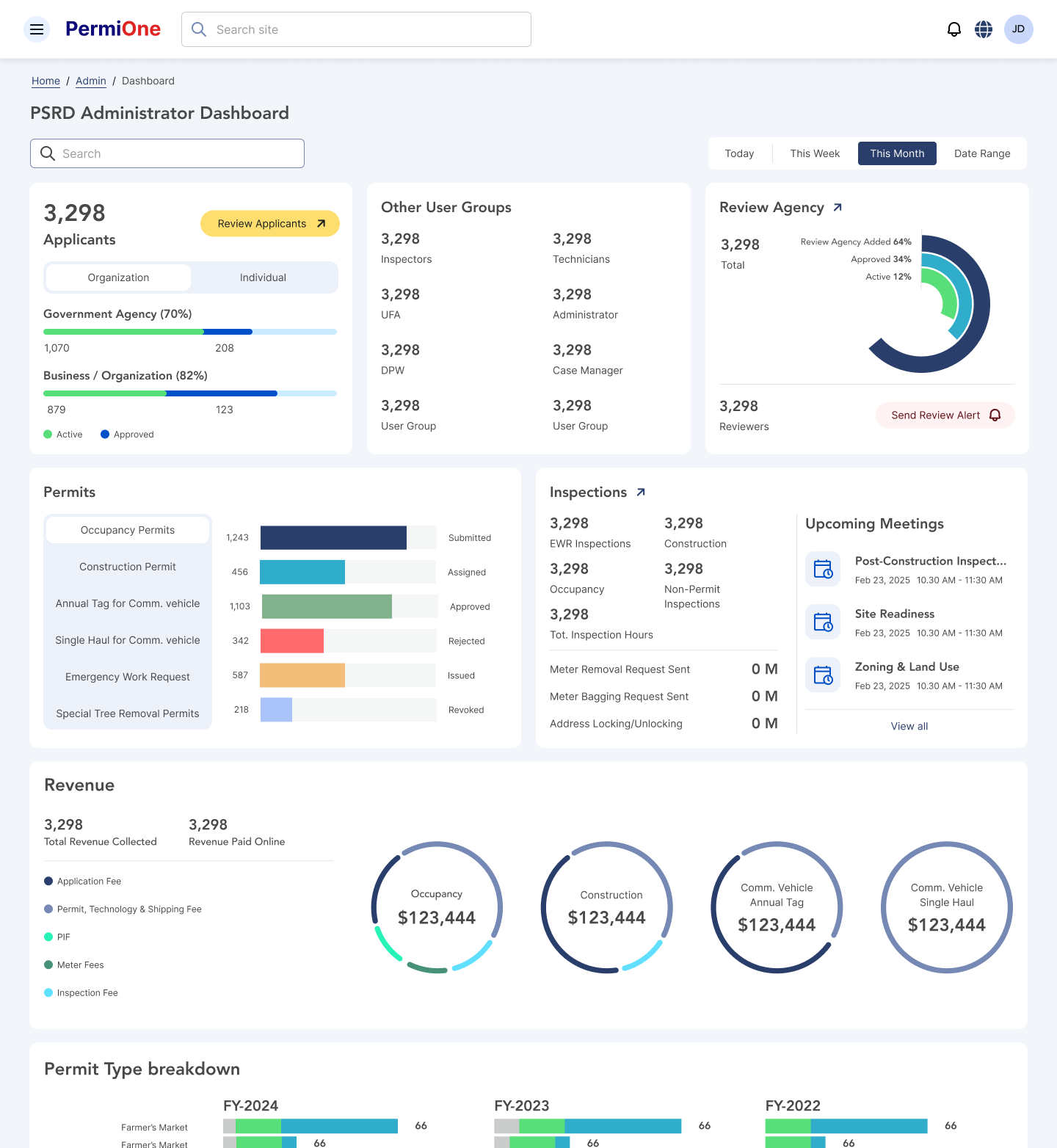Select the Construction Permit tab
Viewport: 1057px width, 1148px height.
128,567
